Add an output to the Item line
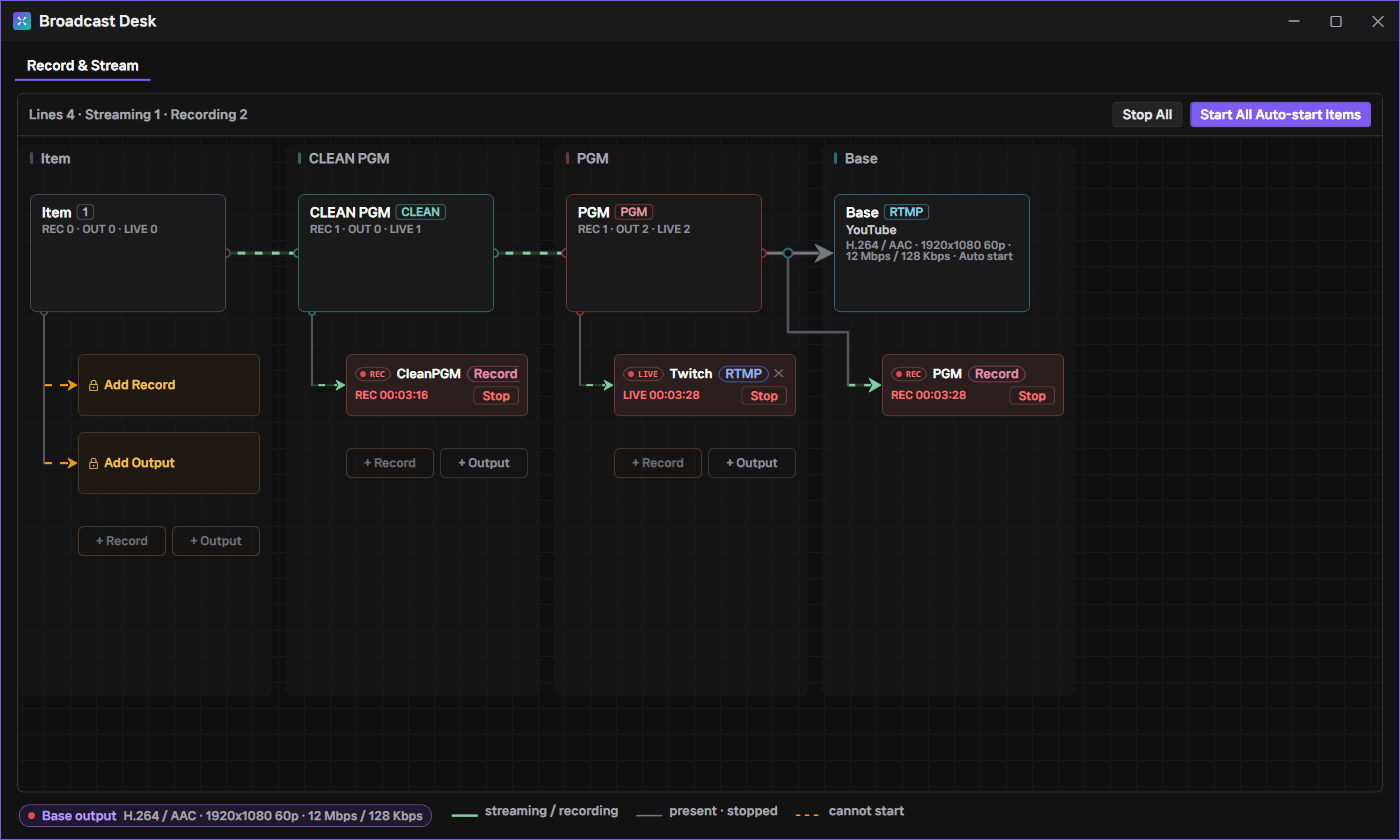This screenshot has height=840, width=1400. tap(216, 541)
